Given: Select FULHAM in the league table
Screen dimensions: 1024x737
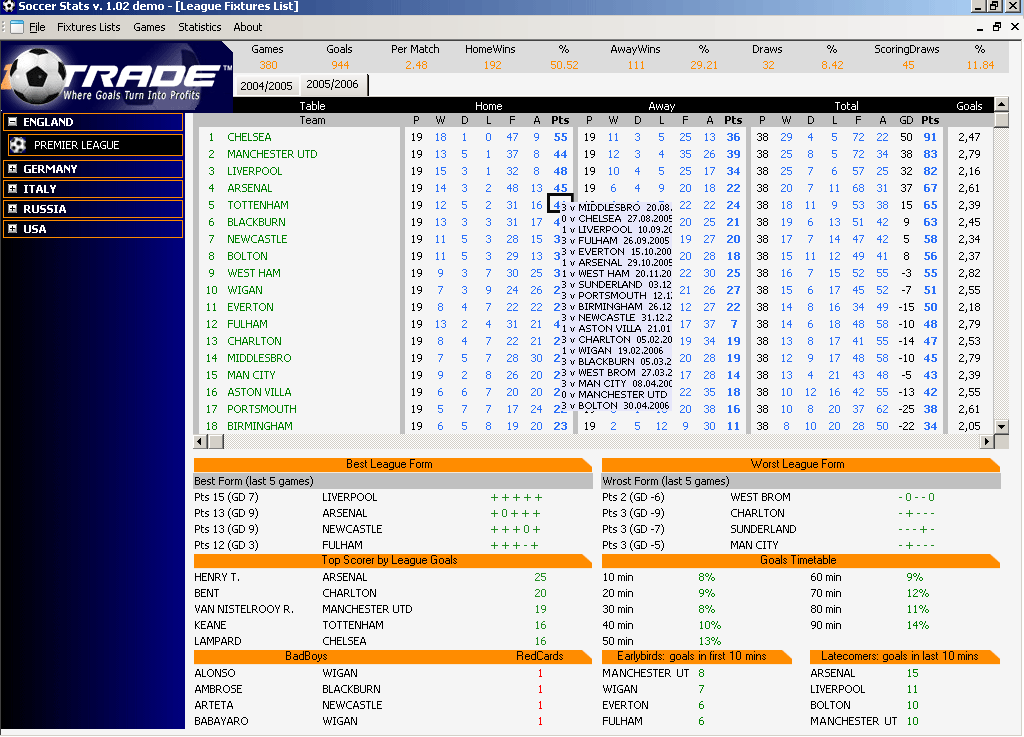Looking at the screenshot, I should pyautogui.click(x=247, y=324).
